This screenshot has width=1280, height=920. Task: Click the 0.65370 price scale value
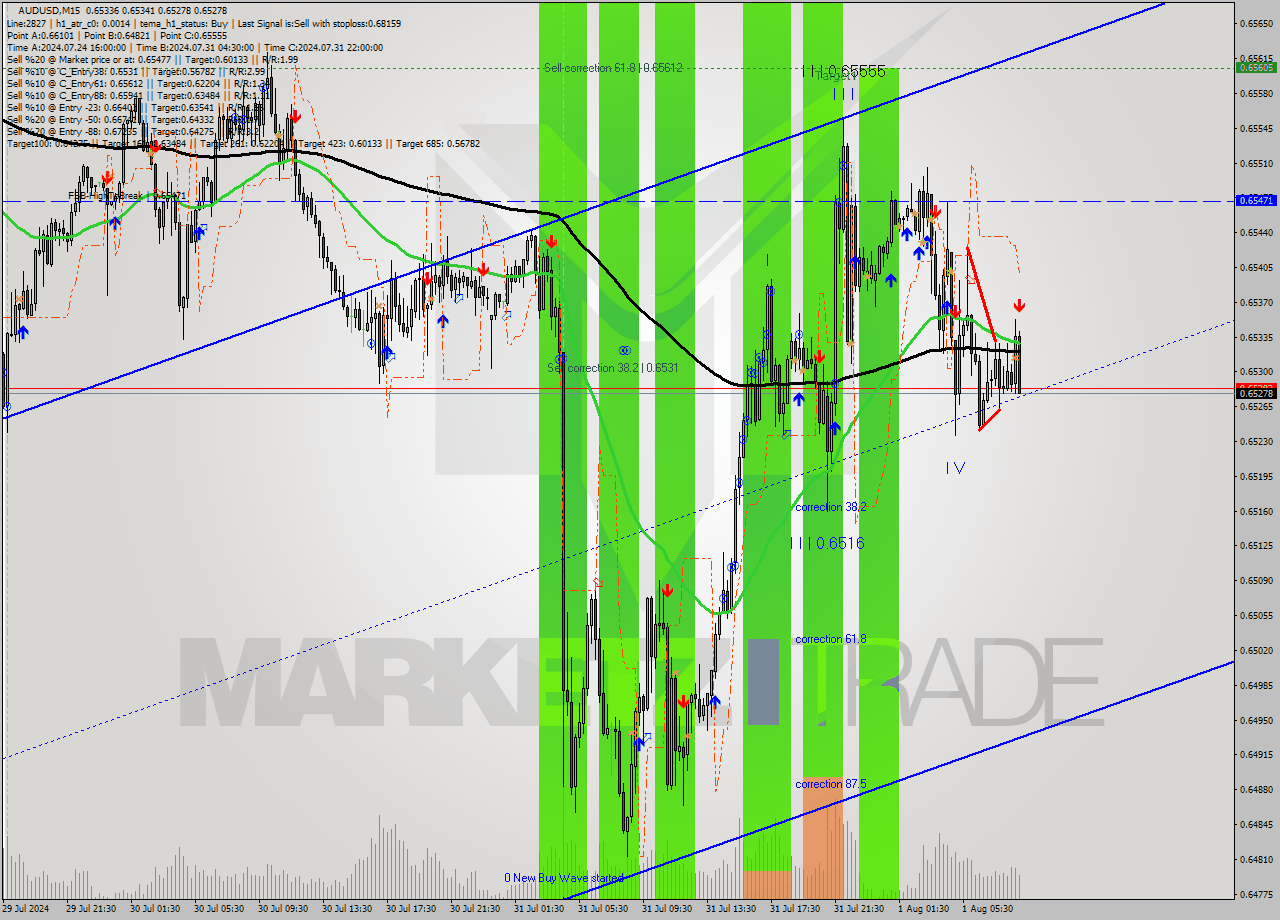click(x=1255, y=302)
